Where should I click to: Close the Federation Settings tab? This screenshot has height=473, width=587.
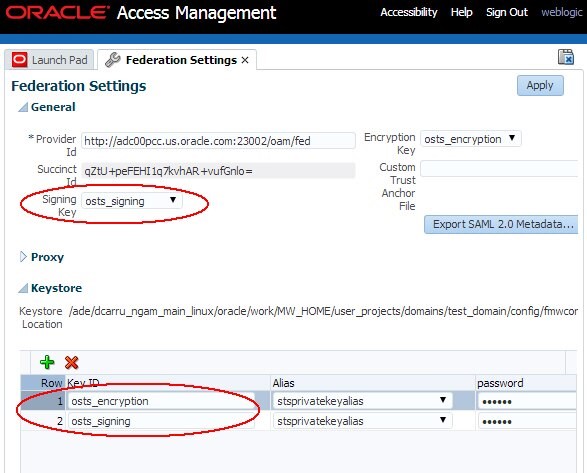tap(245, 60)
